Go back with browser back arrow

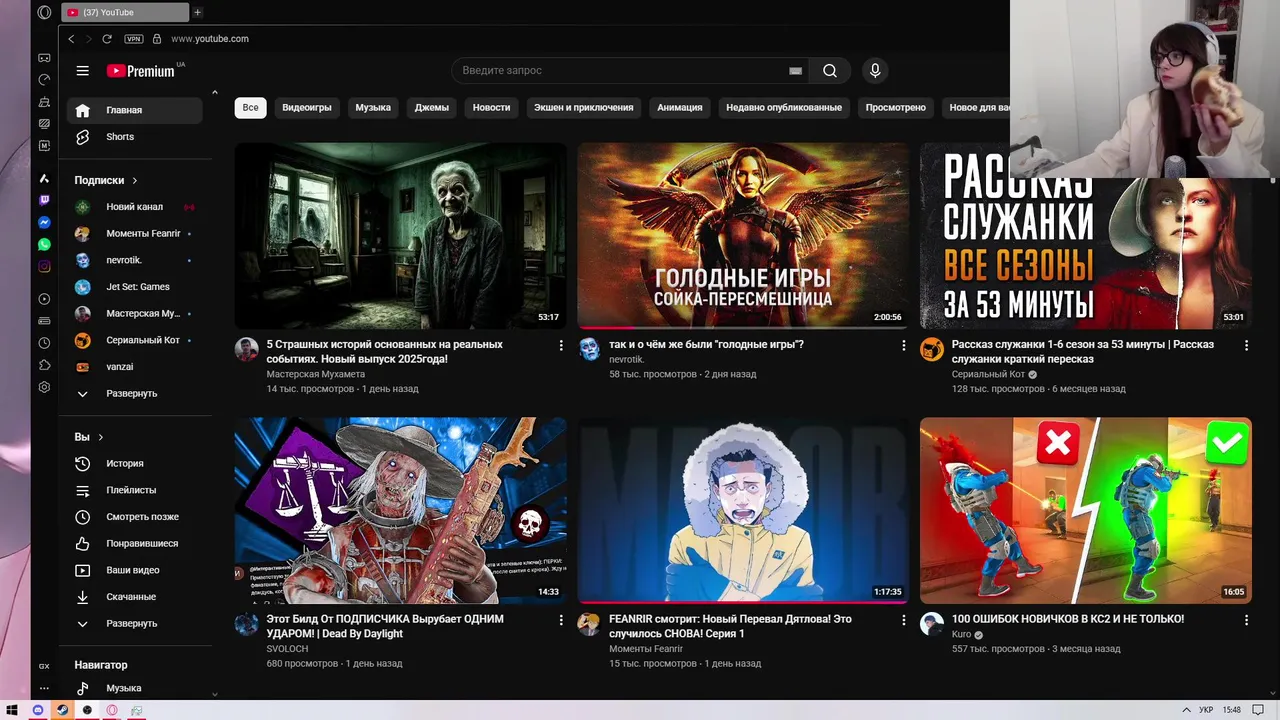71,39
